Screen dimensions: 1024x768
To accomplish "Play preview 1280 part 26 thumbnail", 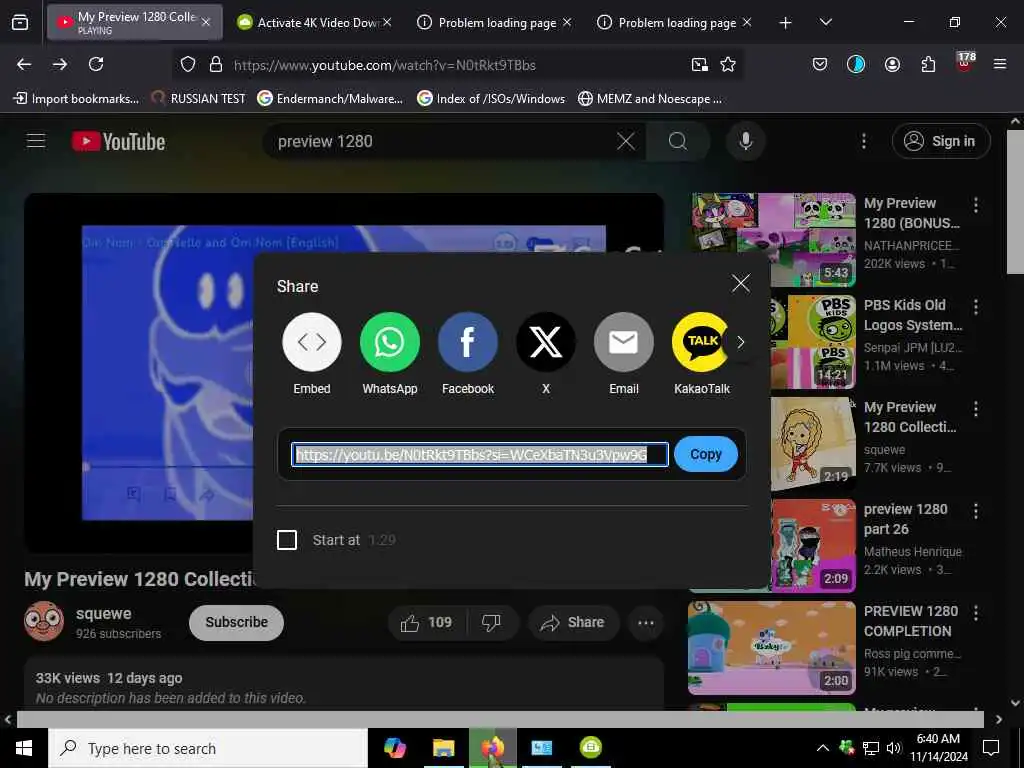I will (x=813, y=545).
